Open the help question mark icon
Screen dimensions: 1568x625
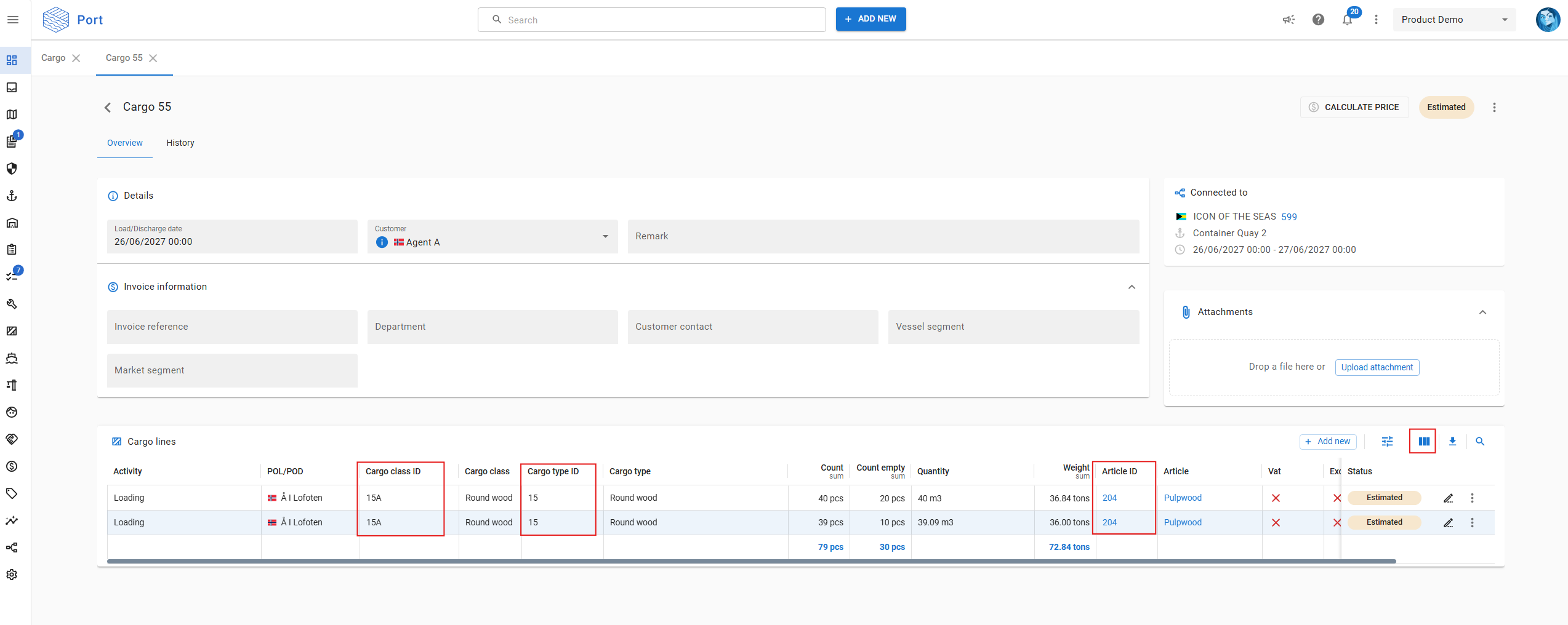pyautogui.click(x=1318, y=20)
